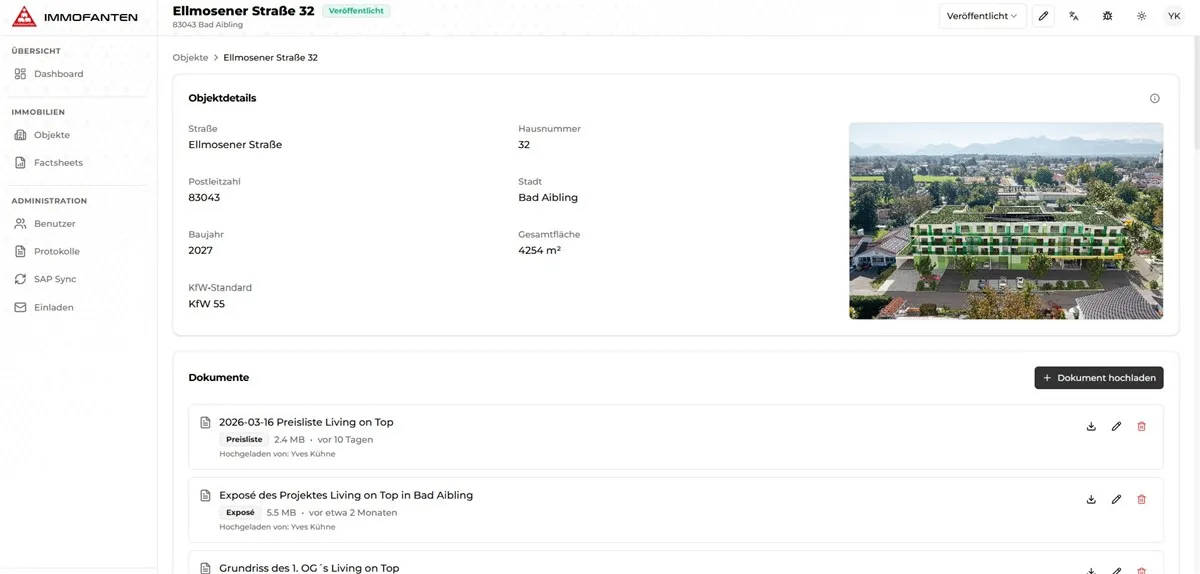Click the Benutzer users icon
This screenshot has width=1200, height=574.
(20, 224)
